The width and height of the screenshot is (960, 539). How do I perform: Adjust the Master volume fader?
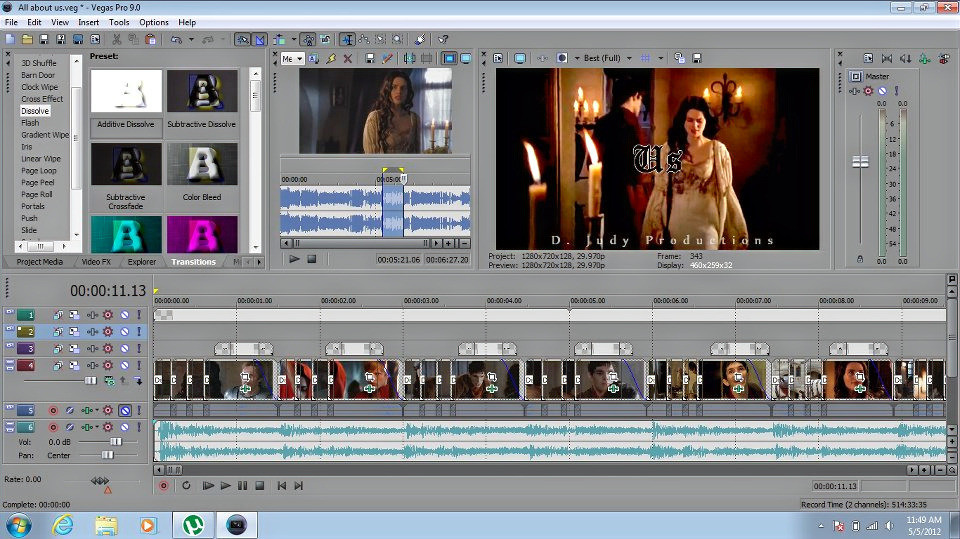[x=860, y=162]
